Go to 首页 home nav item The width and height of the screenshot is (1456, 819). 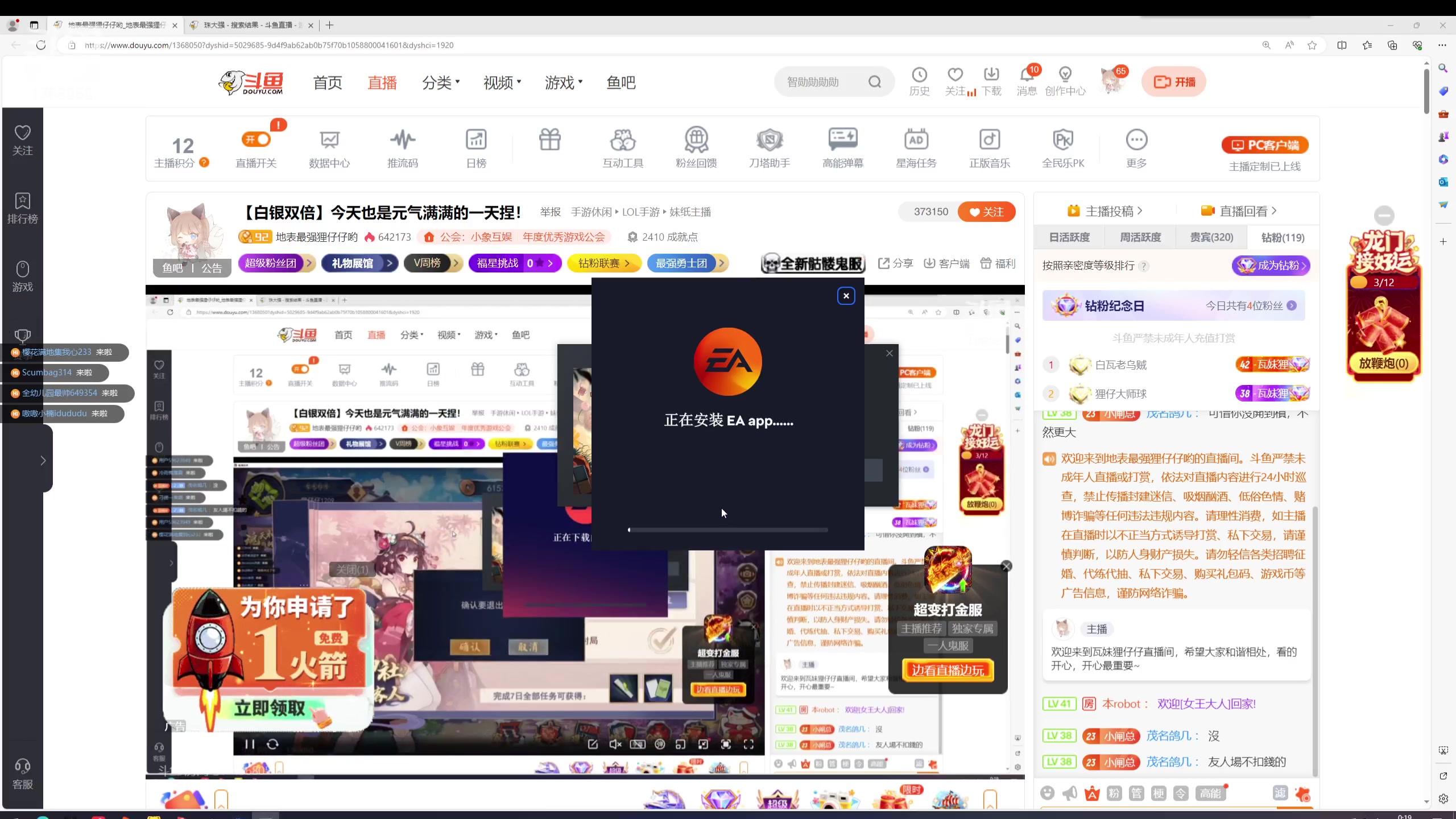[x=328, y=82]
